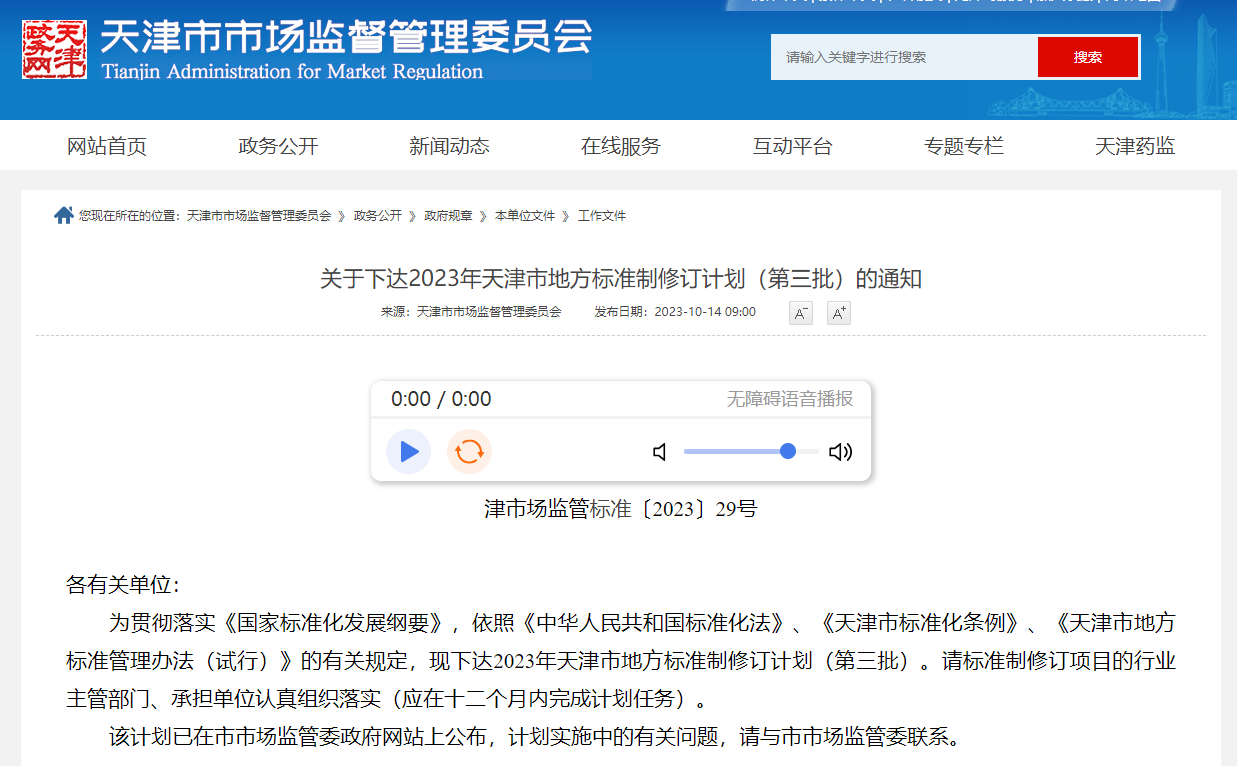This screenshot has width=1237, height=766.
Task: Click the Tianjin government logo emblem
Action: point(54,50)
